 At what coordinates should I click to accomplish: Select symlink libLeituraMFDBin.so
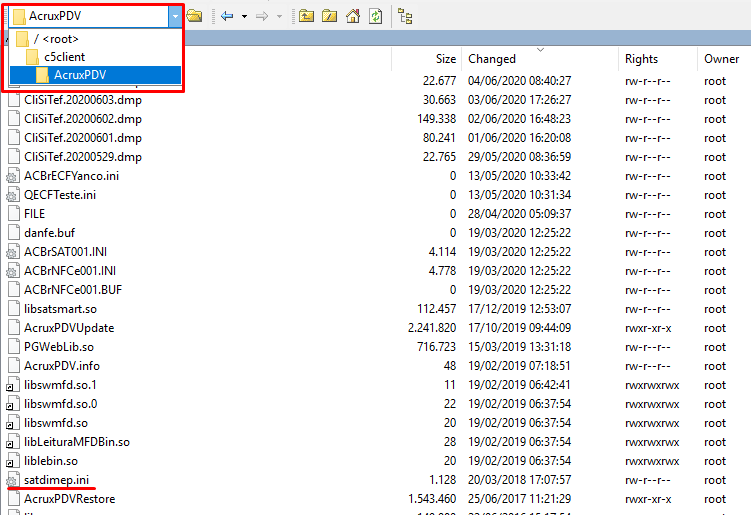click(77, 442)
